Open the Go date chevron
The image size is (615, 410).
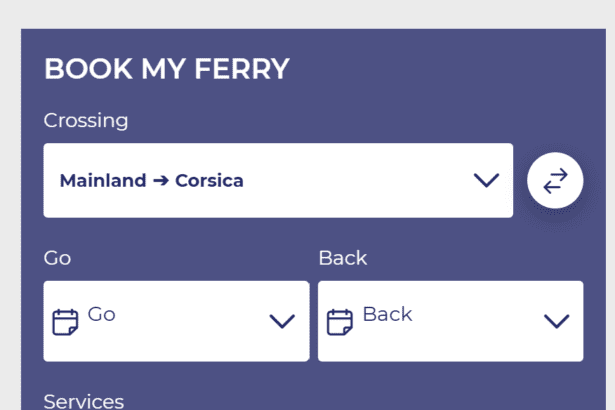pyautogui.click(x=282, y=321)
